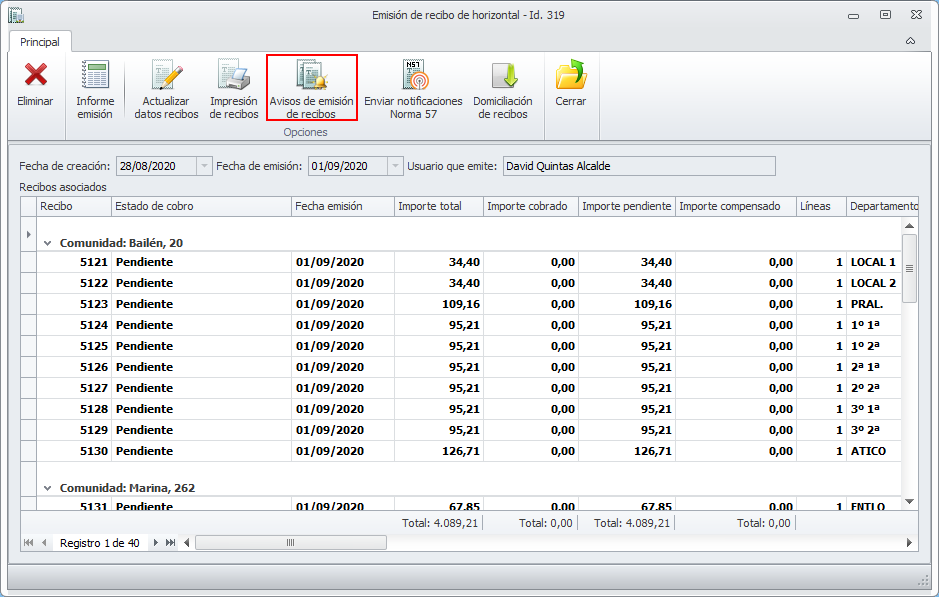Open the Fecha de emisión dropdown
Screen dimensions: 939x597
[396, 166]
